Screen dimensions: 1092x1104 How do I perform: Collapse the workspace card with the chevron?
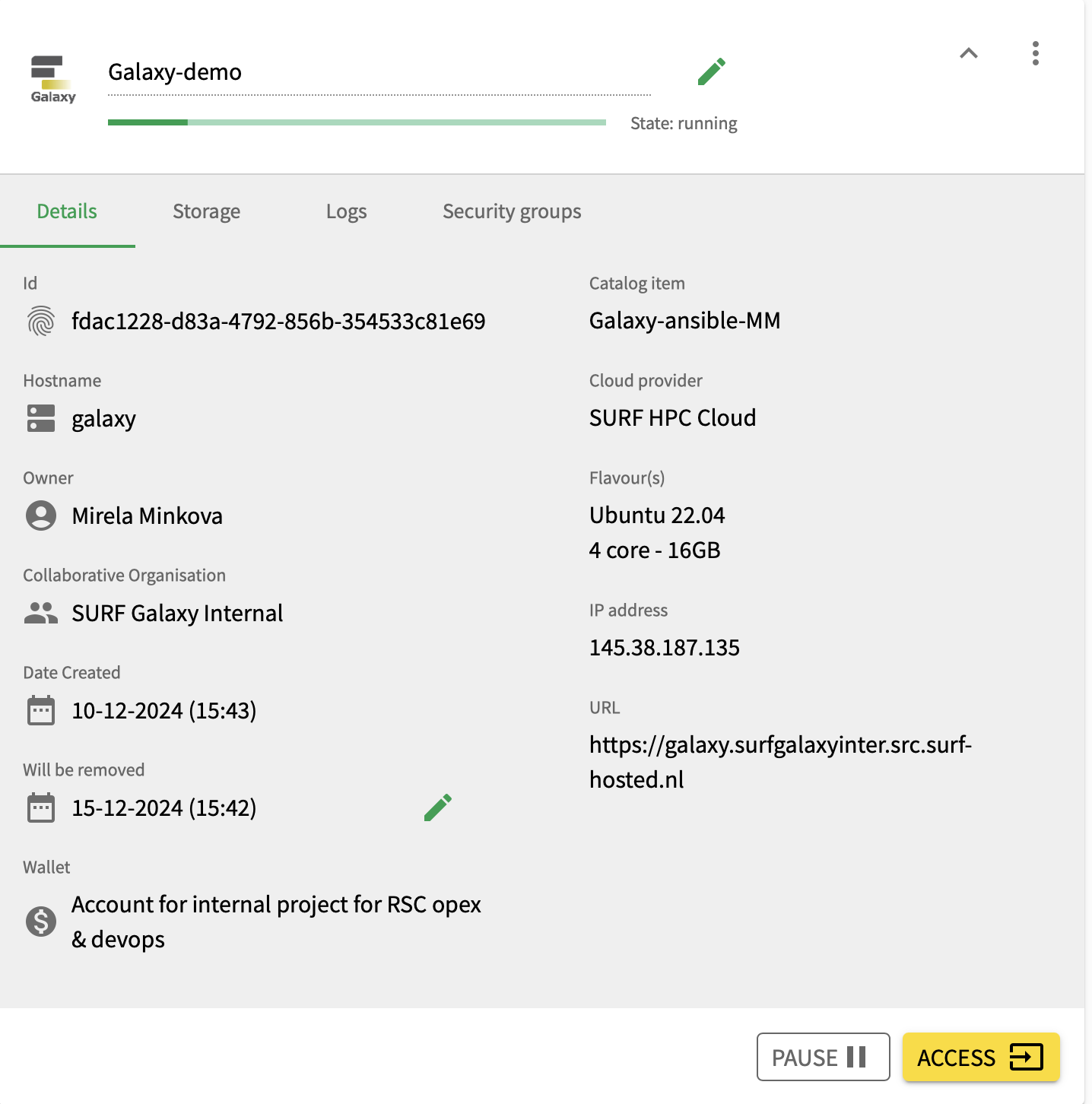coord(968,53)
